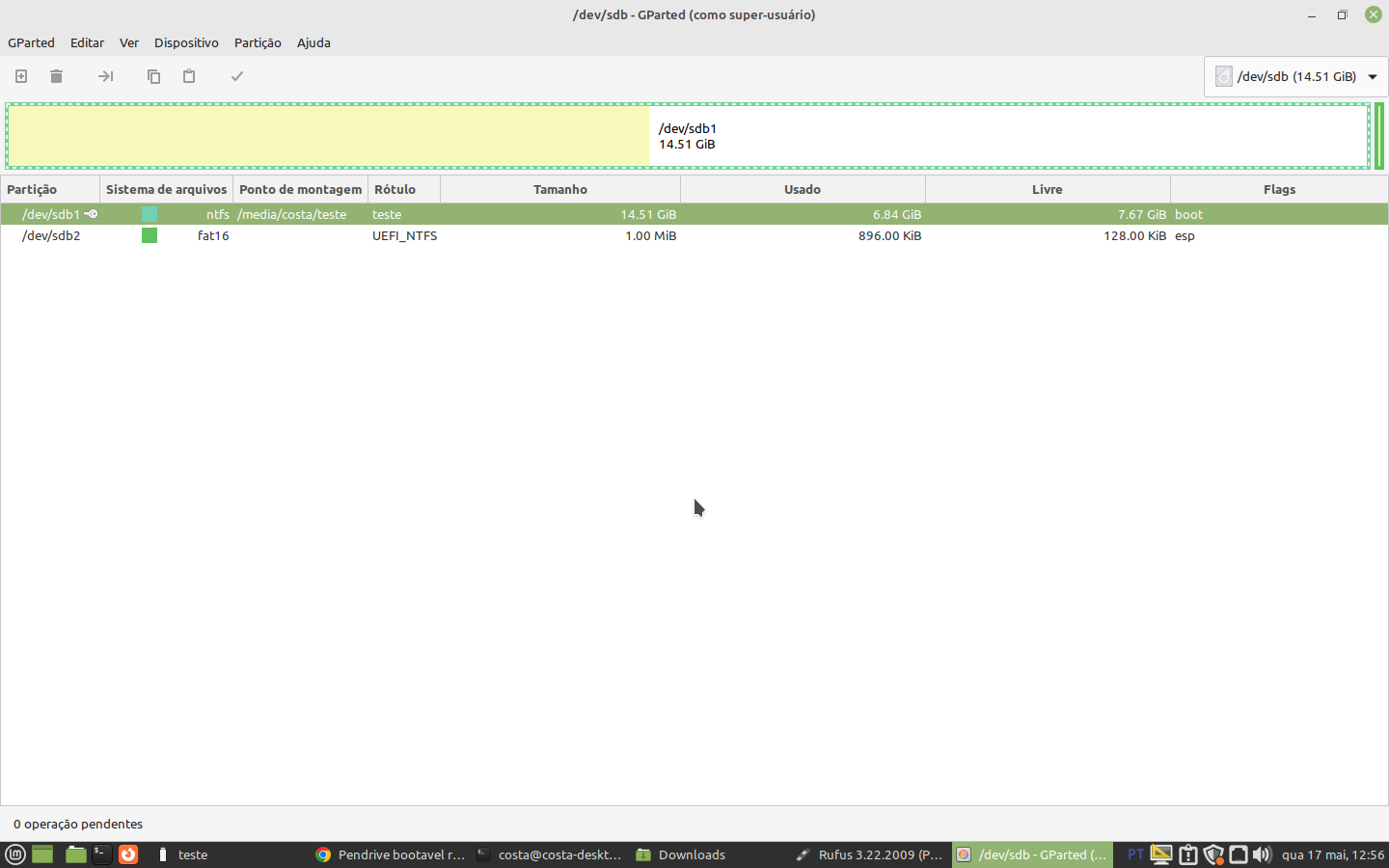Click the sound volume tray icon

[1262, 854]
